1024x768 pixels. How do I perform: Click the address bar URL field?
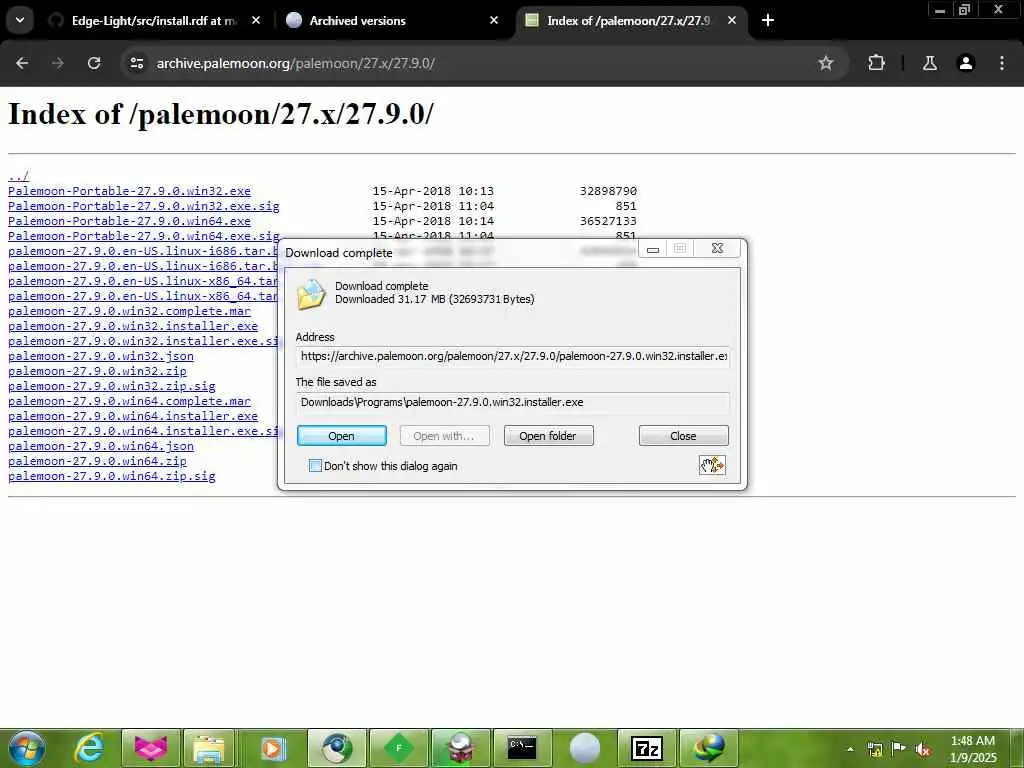[483, 63]
